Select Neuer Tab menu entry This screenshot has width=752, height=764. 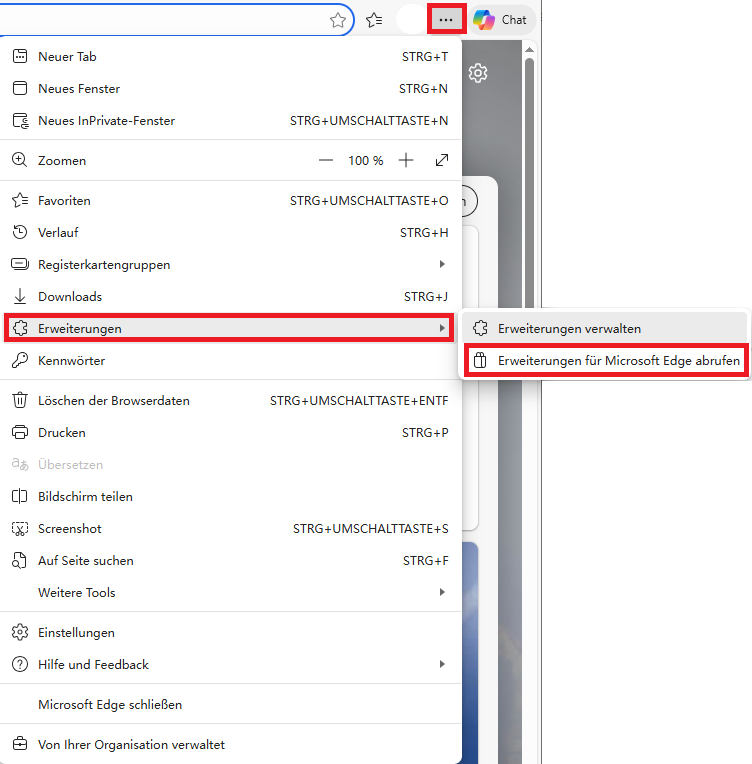tap(231, 57)
